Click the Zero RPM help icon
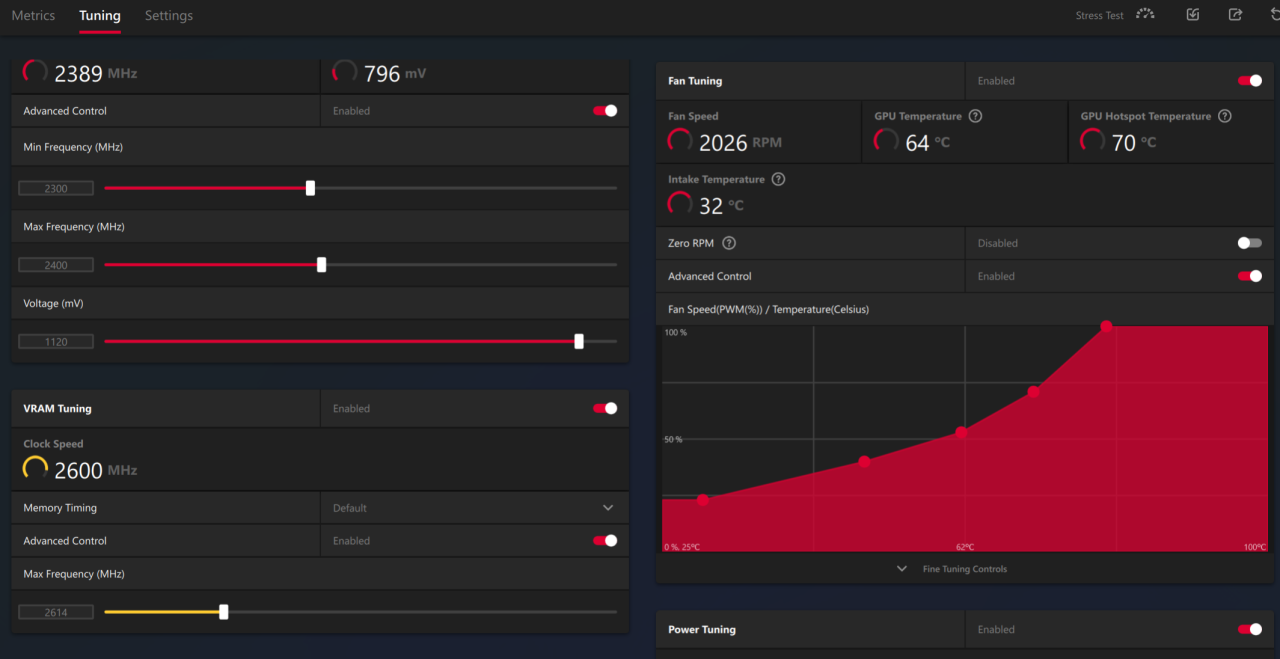The height and width of the screenshot is (659, 1280). click(x=729, y=243)
